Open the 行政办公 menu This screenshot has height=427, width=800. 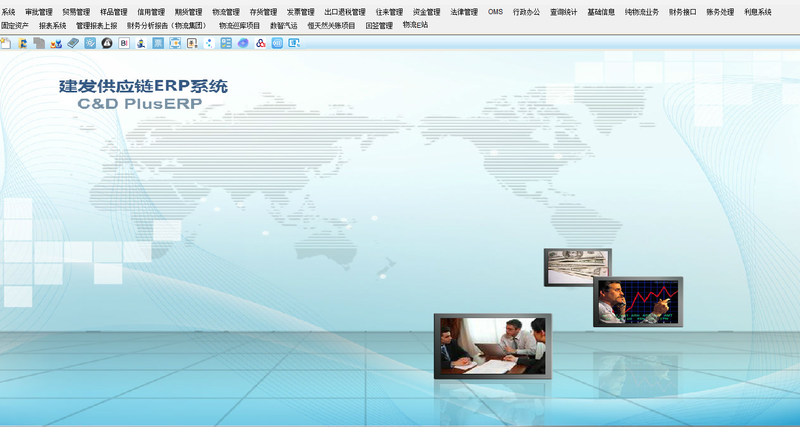[527, 12]
